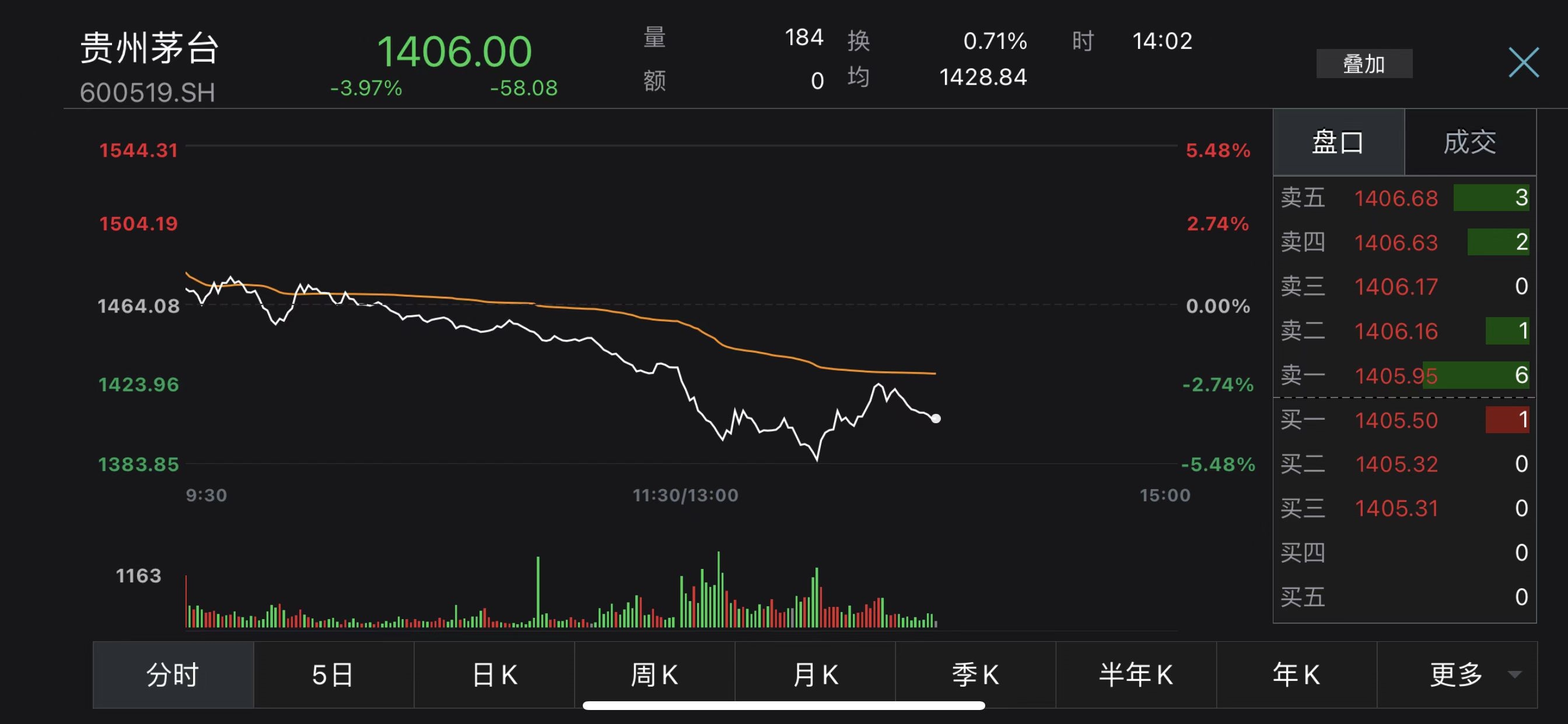Tap the 叠加 overlay button
1568x724 pixels.
coord(1363,64)
